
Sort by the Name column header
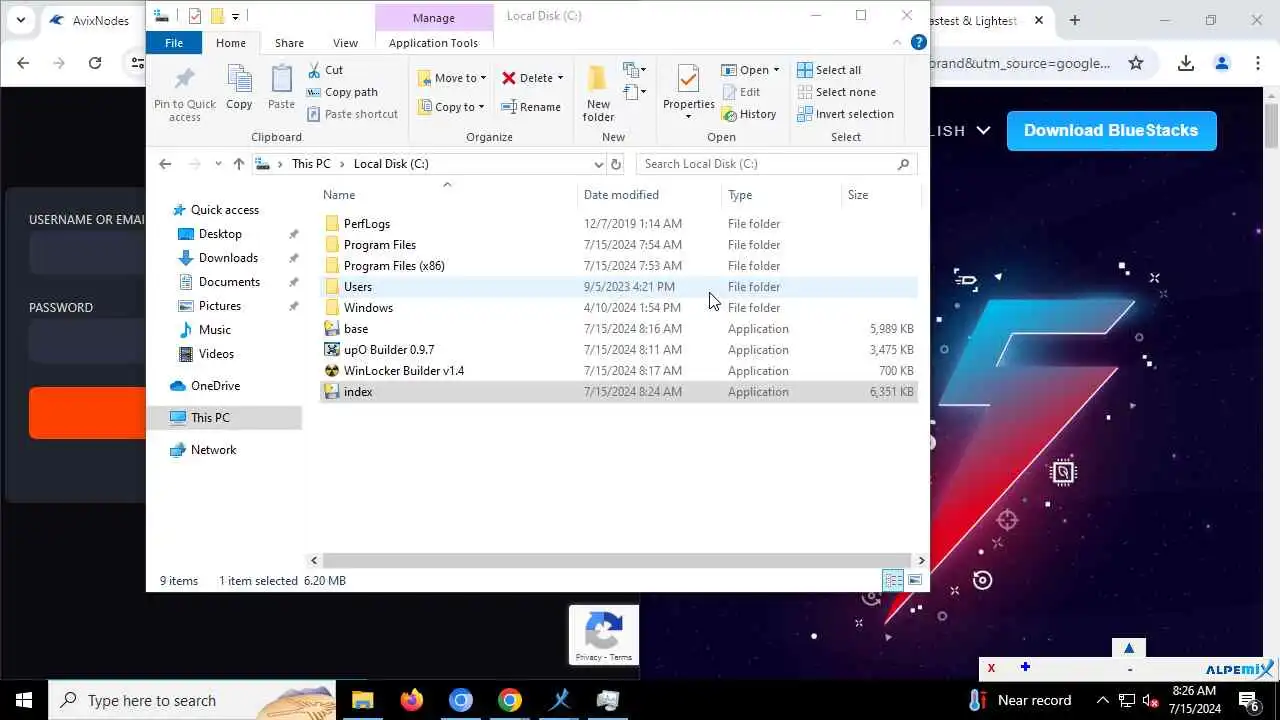(x=447, y=195)
